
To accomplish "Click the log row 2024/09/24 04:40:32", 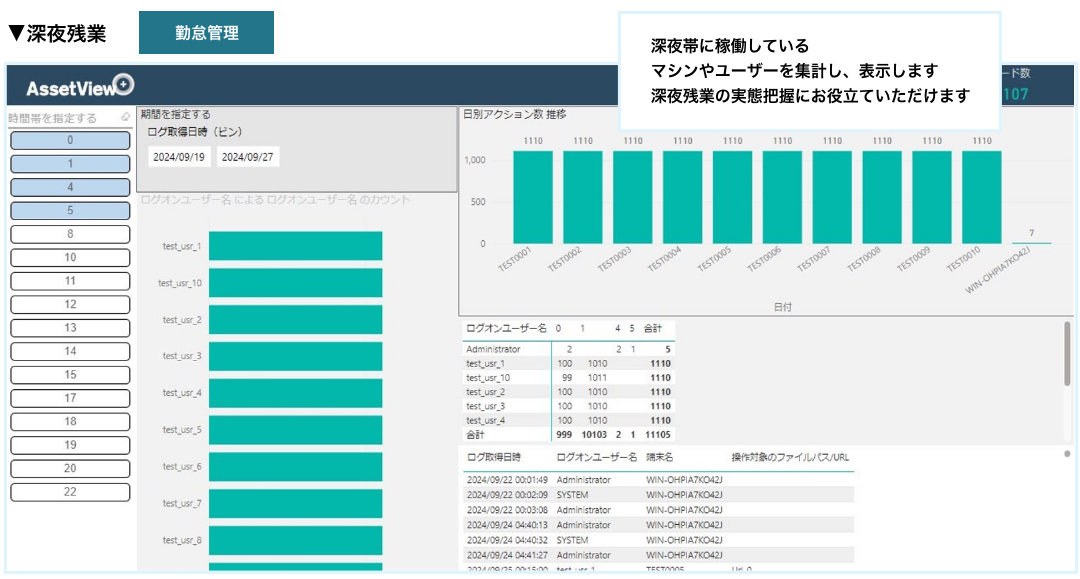I will (659, 540).
